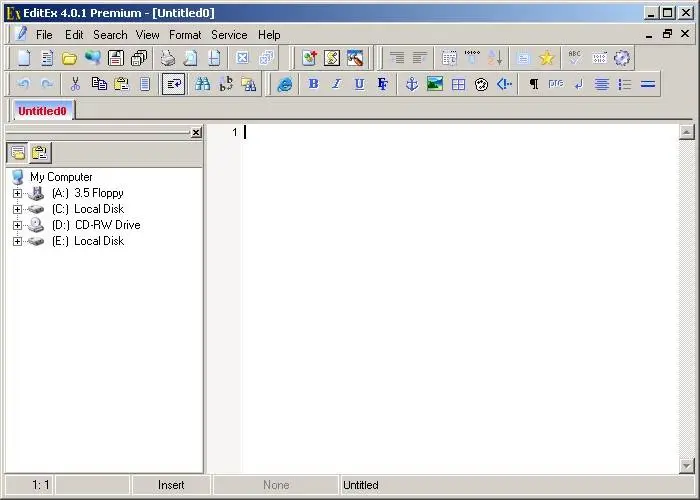Expand the (E:) Local Disk node
Image resolution: width=700 pixels, height=500 pixels.
(x=17, y=242)
